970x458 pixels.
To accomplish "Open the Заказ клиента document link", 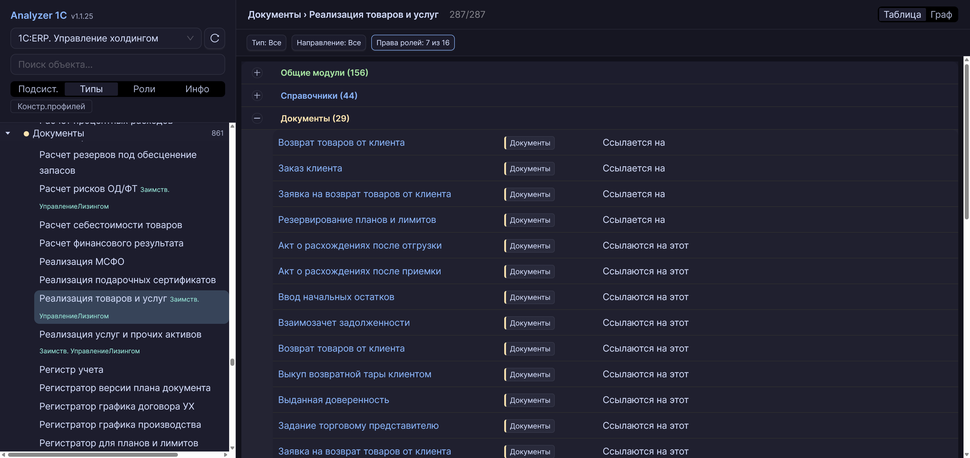I will click(x=310, y=168).
